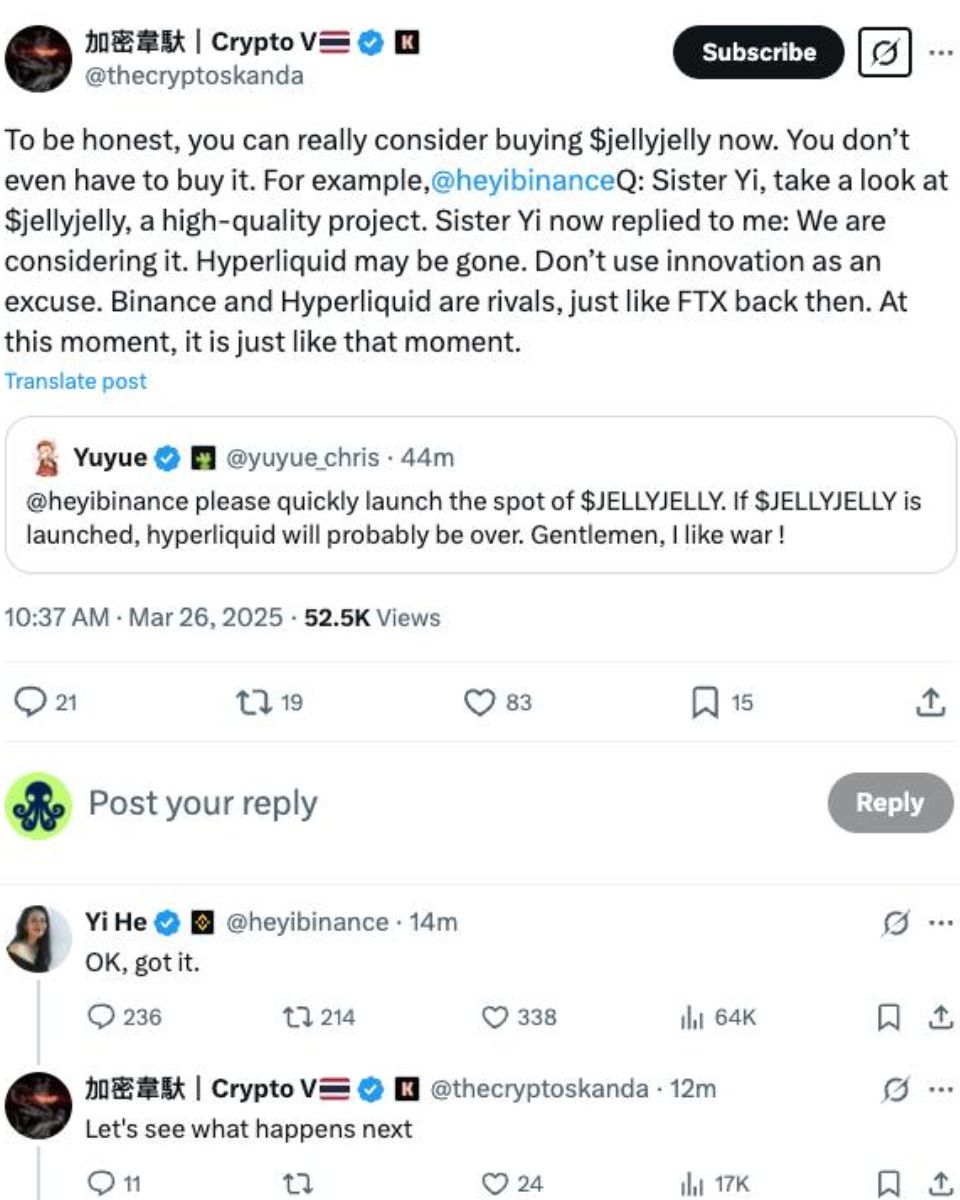Click Yi He's profile avatar
This screenshot has width=960, height=1200.
[x=38, y=938]
